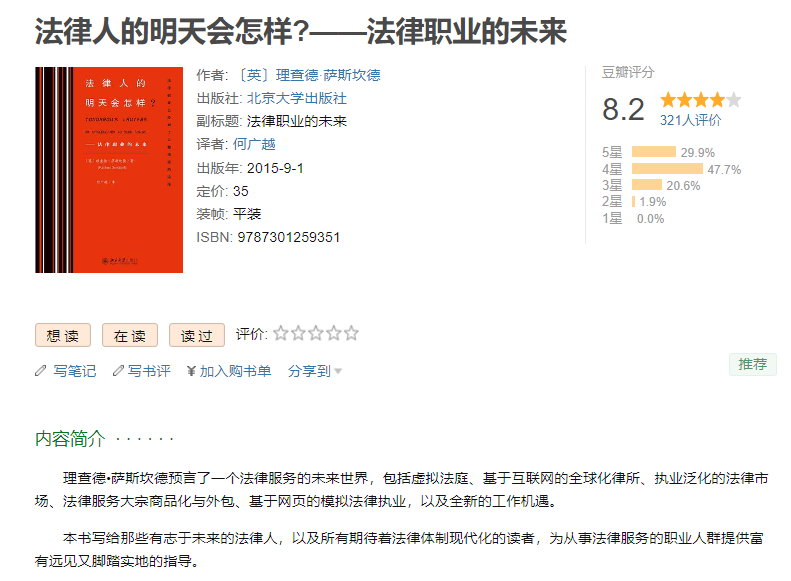Viewport: 791px width, 581px height.
Task: Open publisher link 北京大学出版社
Action: [297, 98]
